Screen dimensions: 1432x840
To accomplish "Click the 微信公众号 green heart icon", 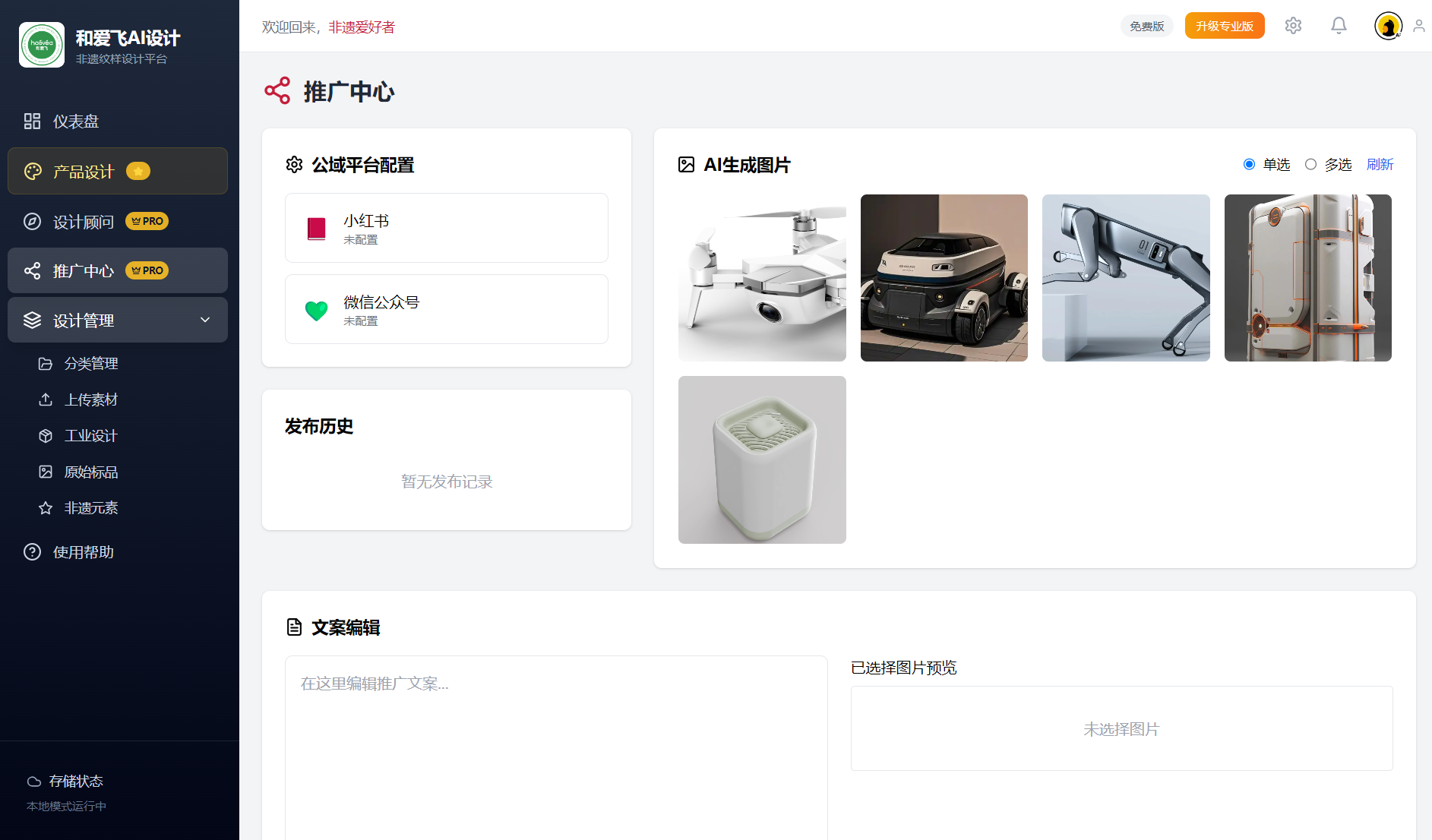I will pyautogui.click(x=317, y=310).
